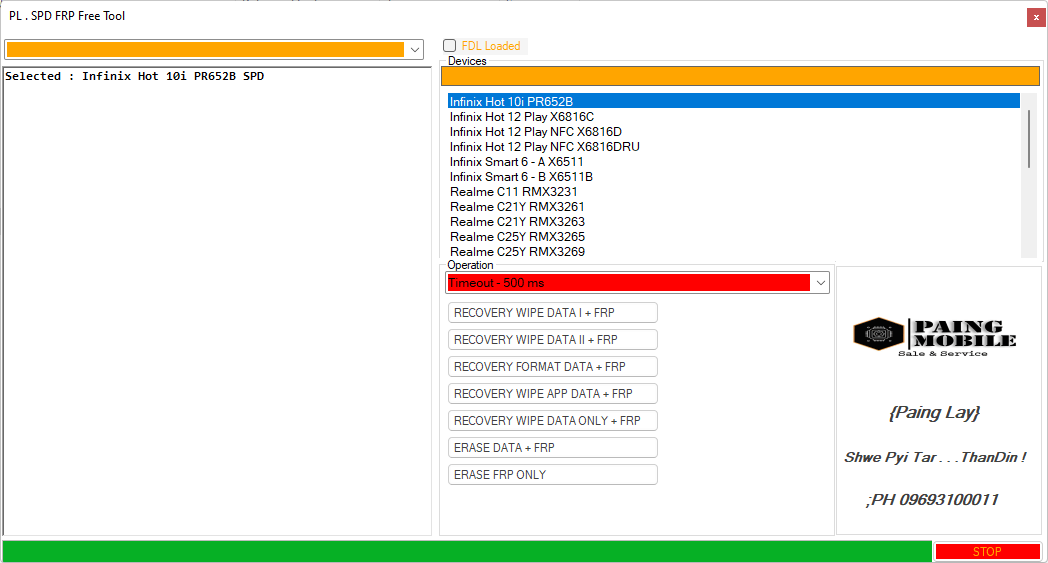This screenshot has height=563, width=1048.
Task: Click ERASE FRP ONLY button
Action: point(553,475)
